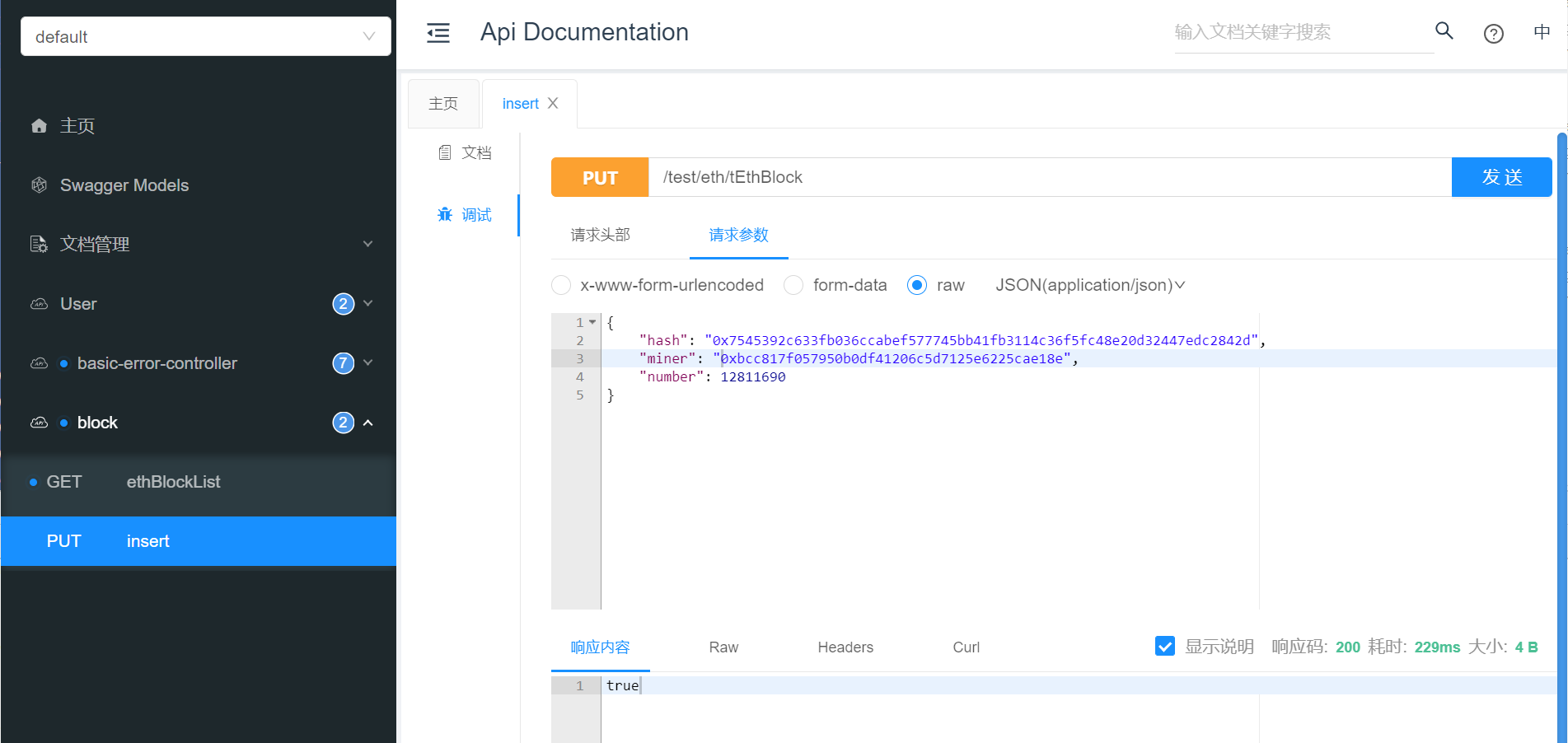Click the cloud icon next to basic-error-controller
This screenshot has width=1568, height=743.
39,363
